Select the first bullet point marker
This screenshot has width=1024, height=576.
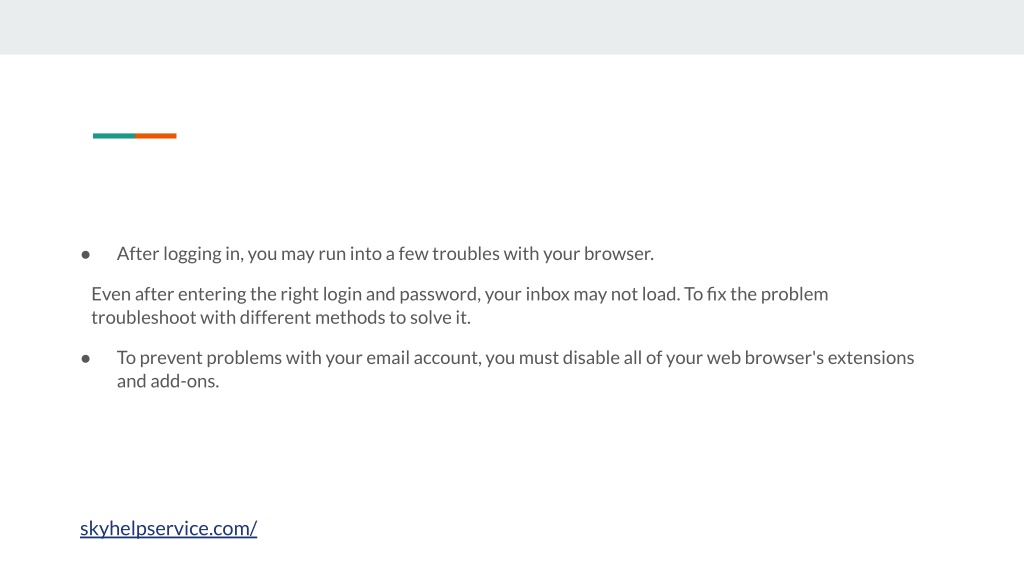(86, 255)
